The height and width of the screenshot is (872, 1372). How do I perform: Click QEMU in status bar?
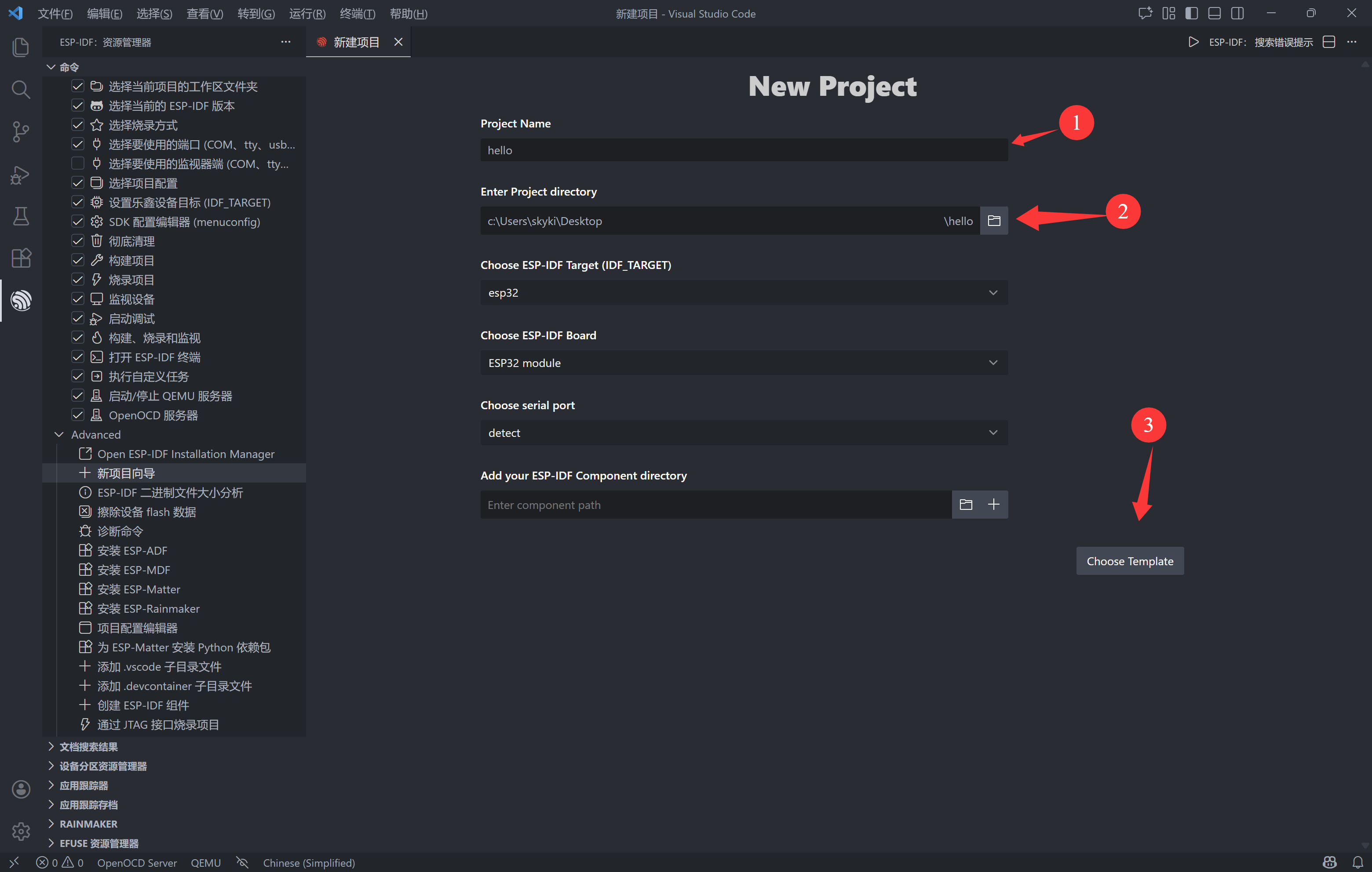pos(206,862)
